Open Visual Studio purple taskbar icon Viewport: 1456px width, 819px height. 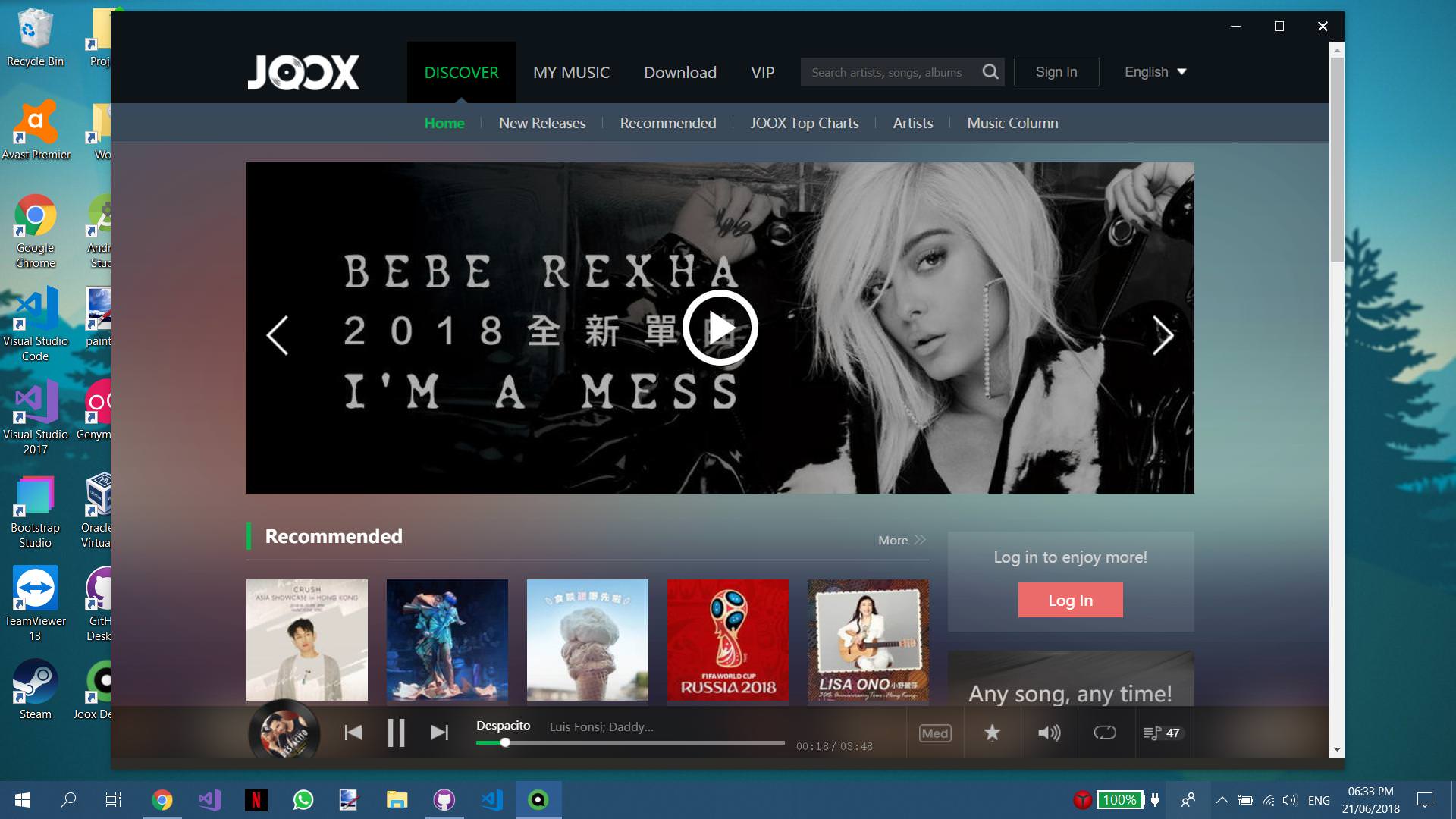pyautogui.click(x=209, y=800)
